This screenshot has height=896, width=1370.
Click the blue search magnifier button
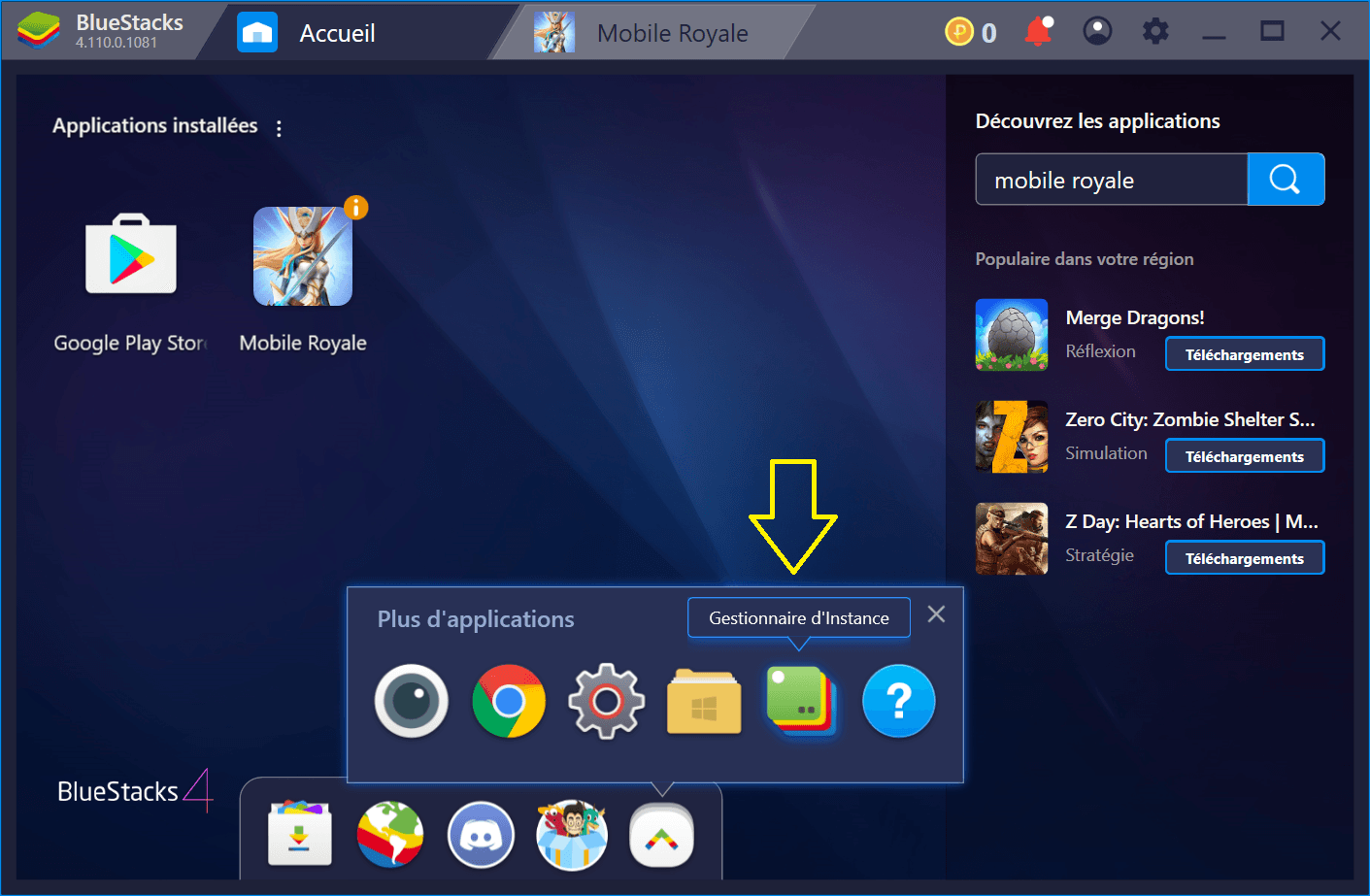click(x=1286, y=180)
